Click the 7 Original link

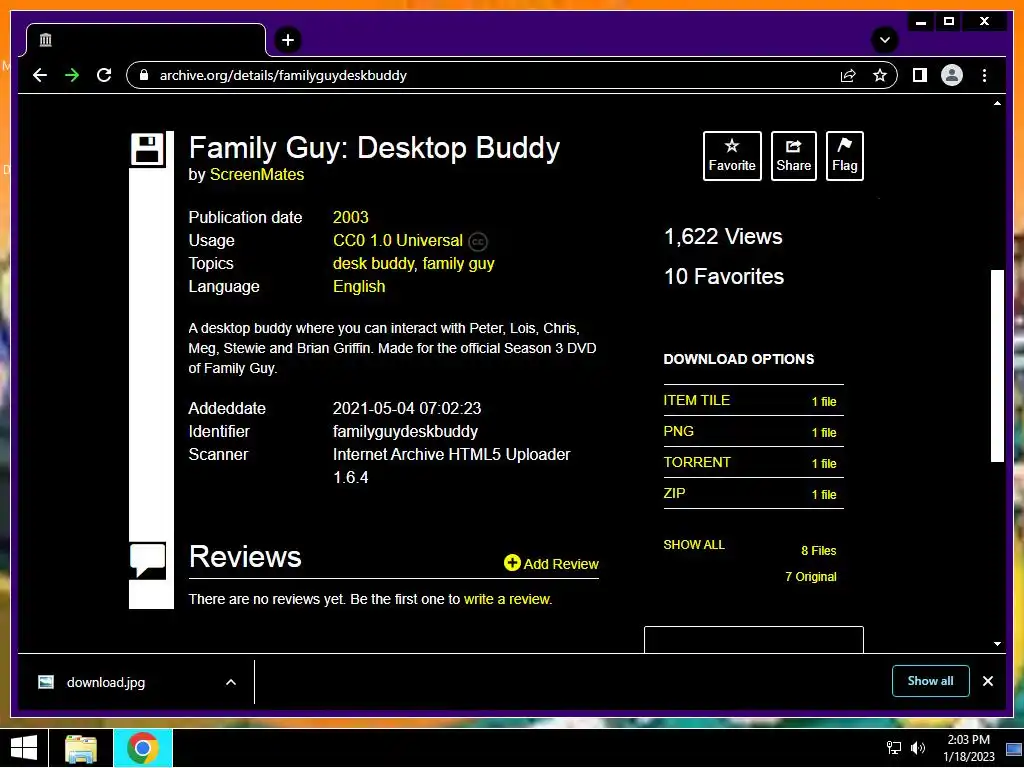pos(810,577)
